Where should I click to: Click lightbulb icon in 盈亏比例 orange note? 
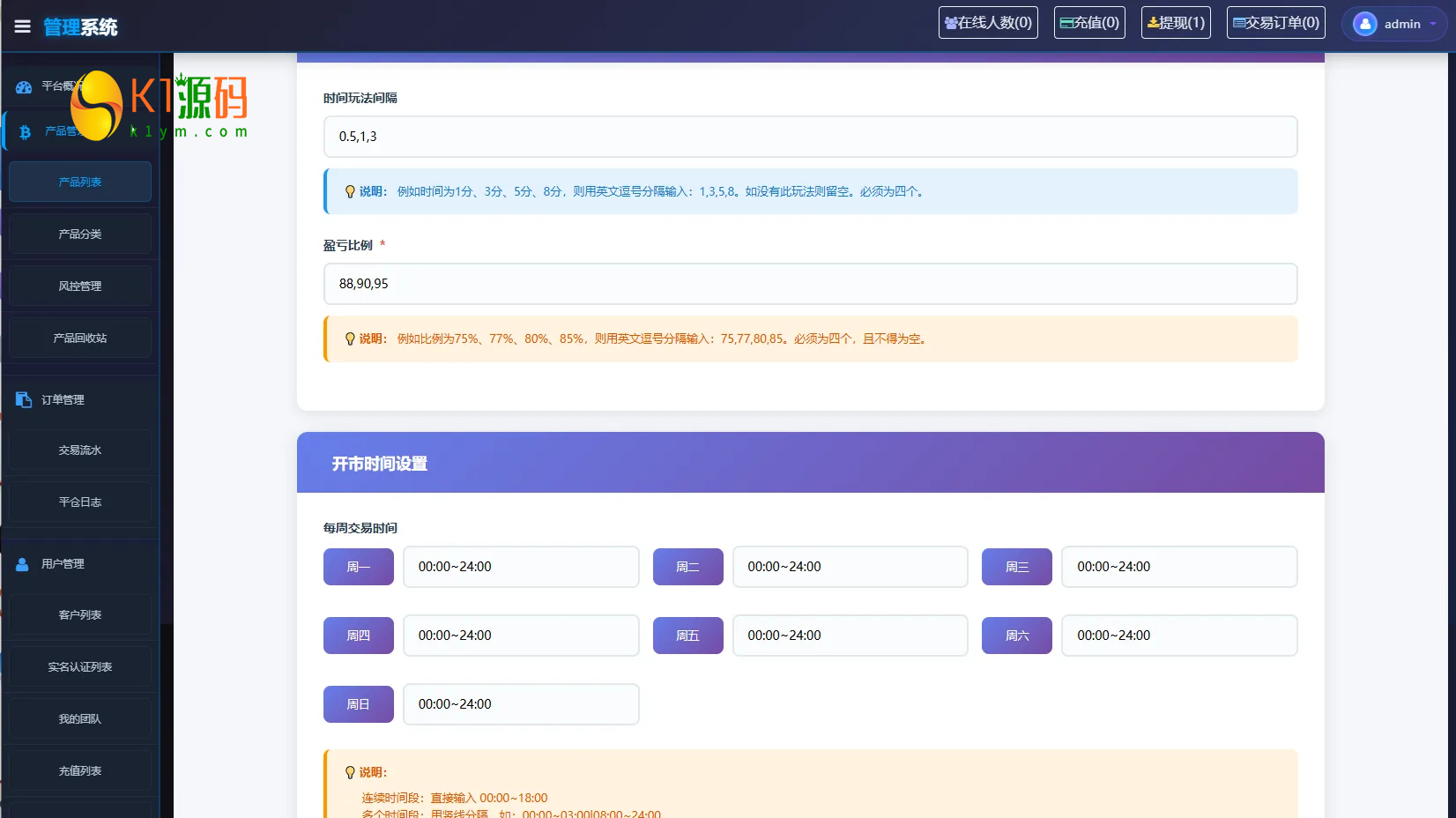tap(350, 338)
